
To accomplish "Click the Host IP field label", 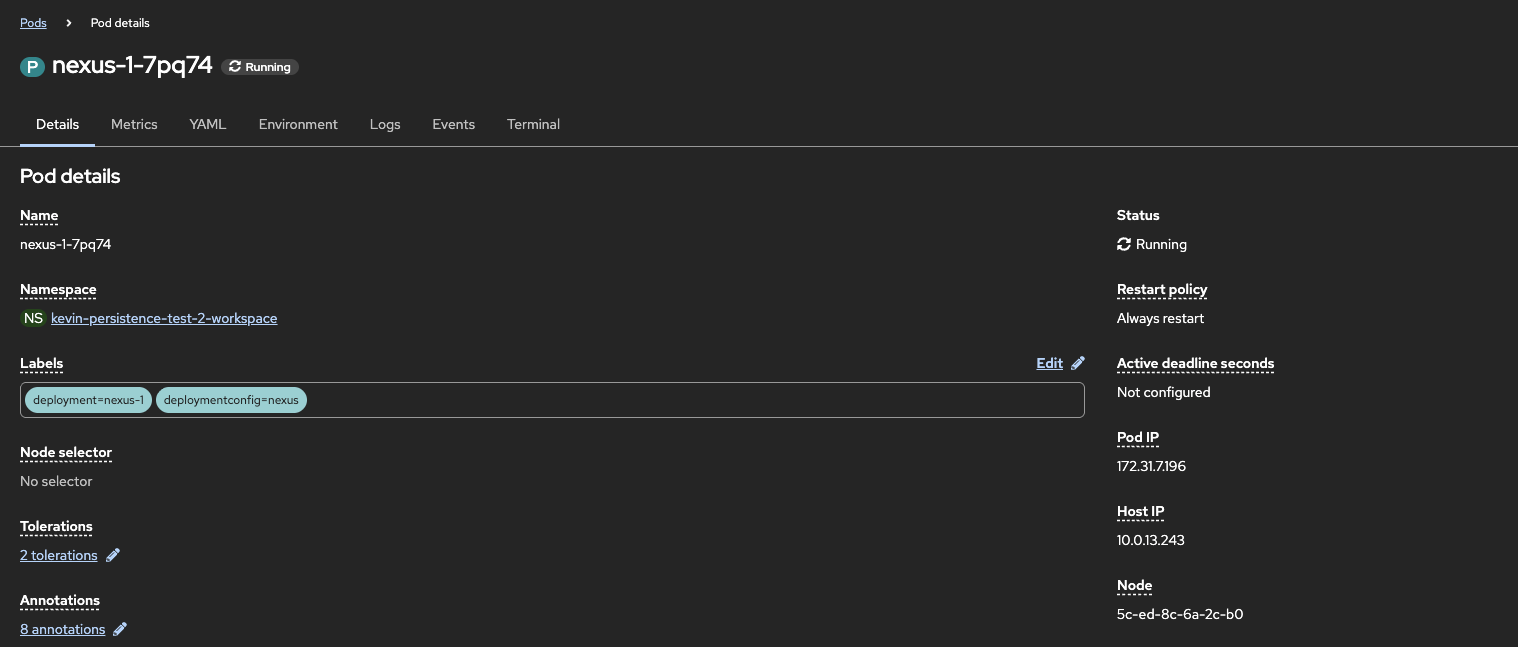I will pos(1141,511).
